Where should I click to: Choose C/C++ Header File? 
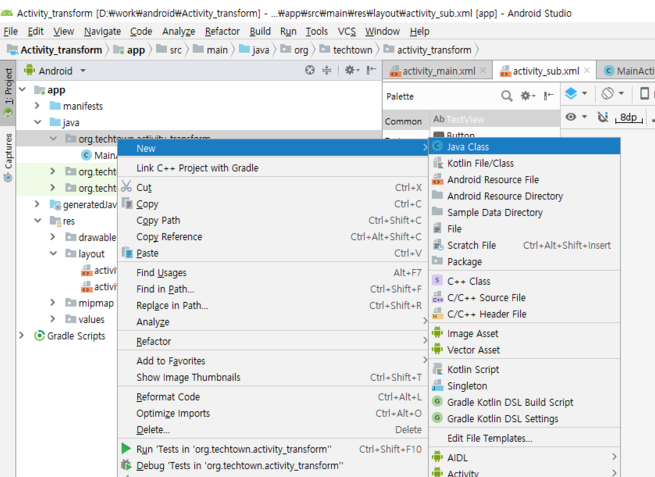524,314
